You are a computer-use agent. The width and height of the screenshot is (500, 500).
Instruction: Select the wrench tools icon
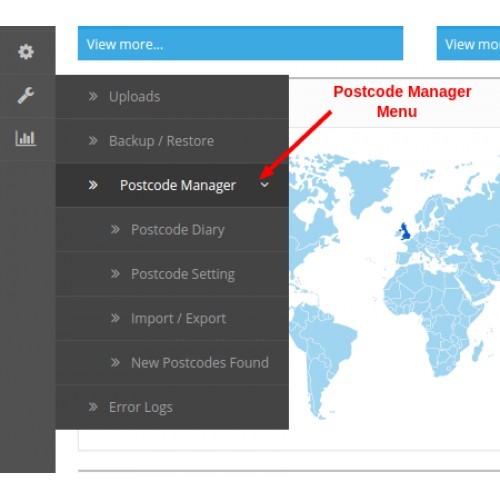coord(26,95)
